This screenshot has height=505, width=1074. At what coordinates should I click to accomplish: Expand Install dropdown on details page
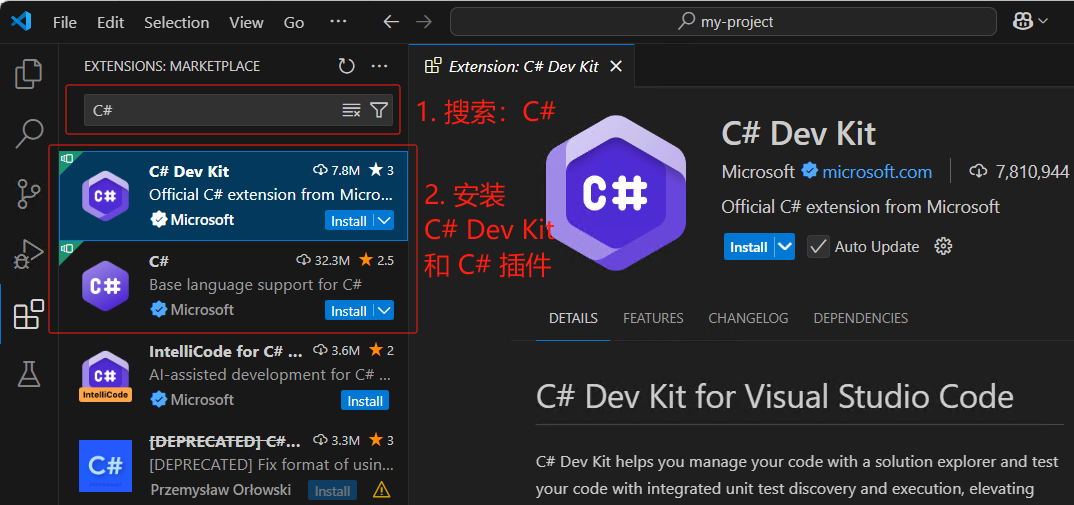tap(785, 247)
